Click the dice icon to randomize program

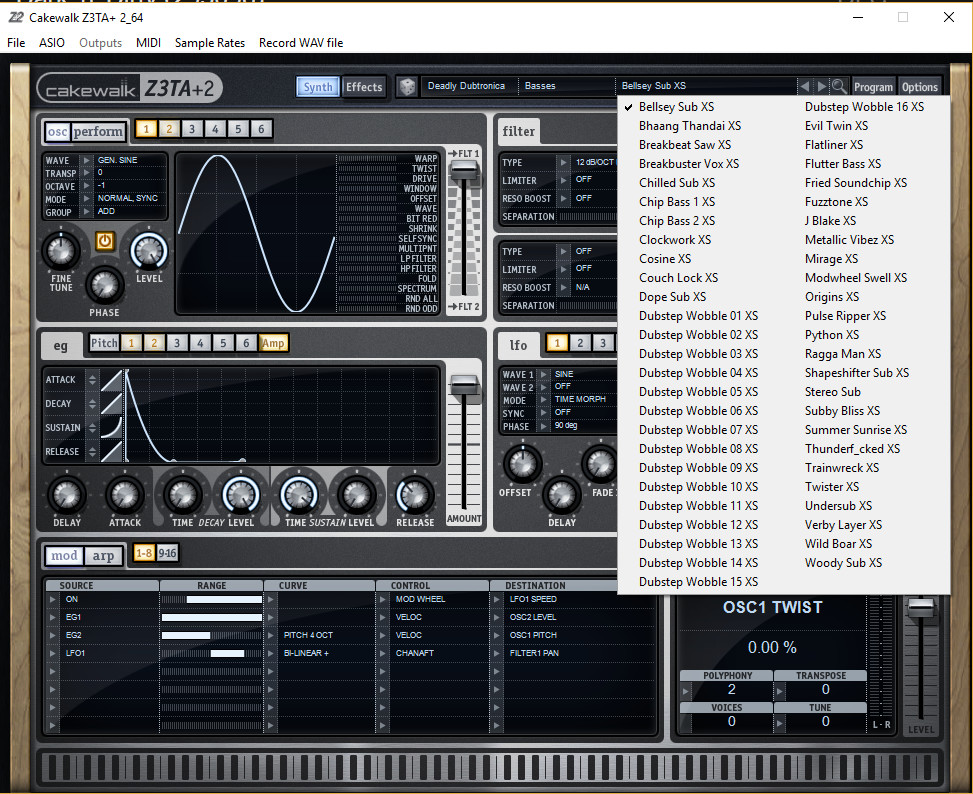pos(408,87)
